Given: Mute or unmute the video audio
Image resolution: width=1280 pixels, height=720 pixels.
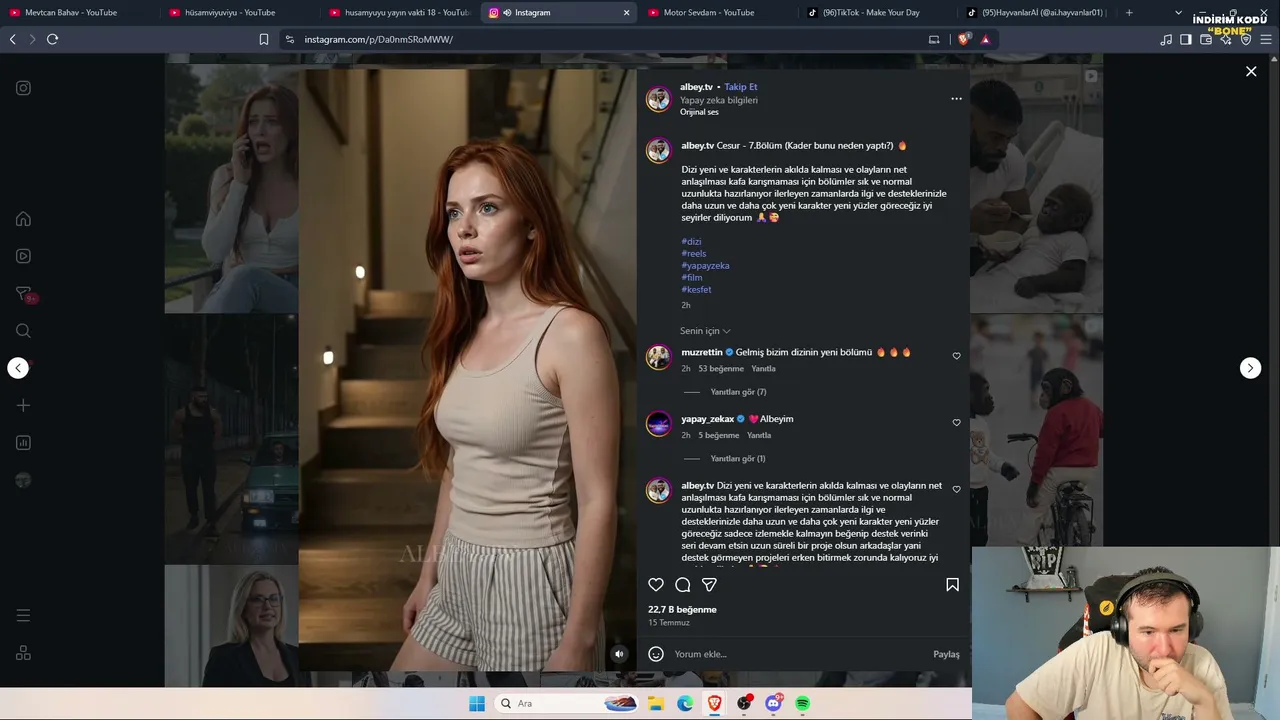Looking at the screenshot, I should tap(619, 654).
